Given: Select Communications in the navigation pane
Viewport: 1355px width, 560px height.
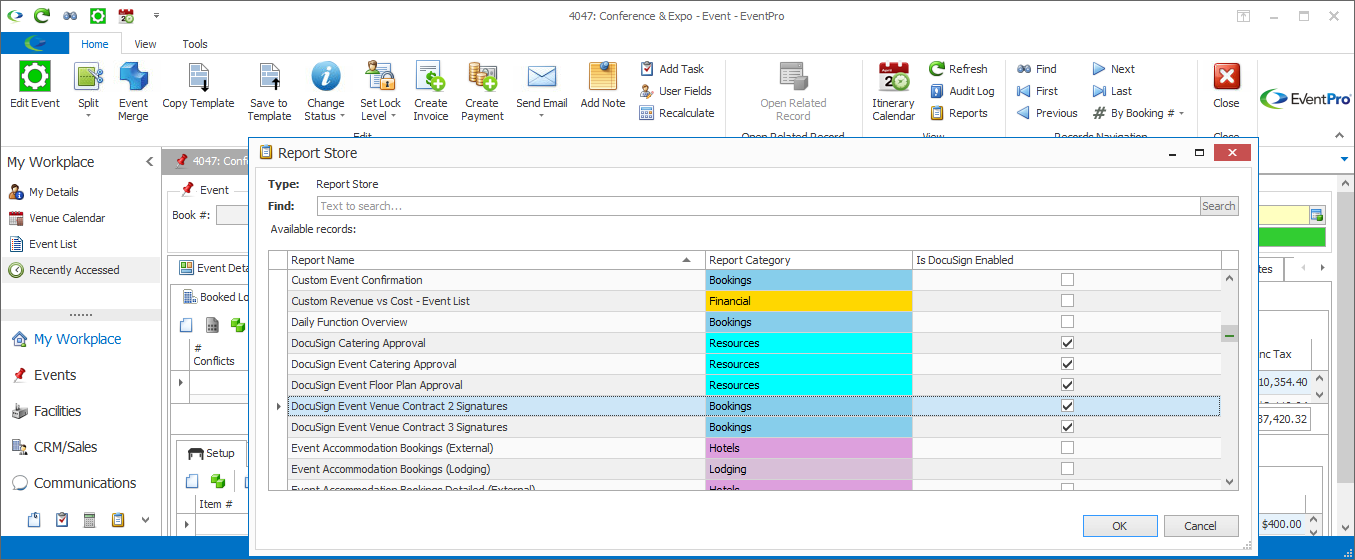Looking at the screenshot, I should coord(85,483).
